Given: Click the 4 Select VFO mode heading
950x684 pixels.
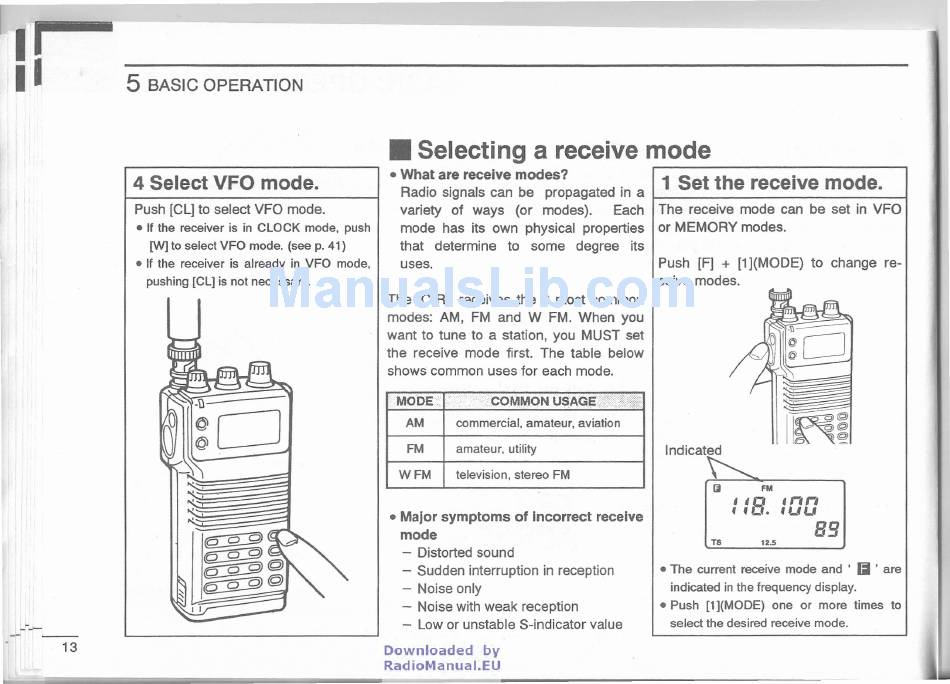Looking at the screenshot, I should tap(226, 183).
